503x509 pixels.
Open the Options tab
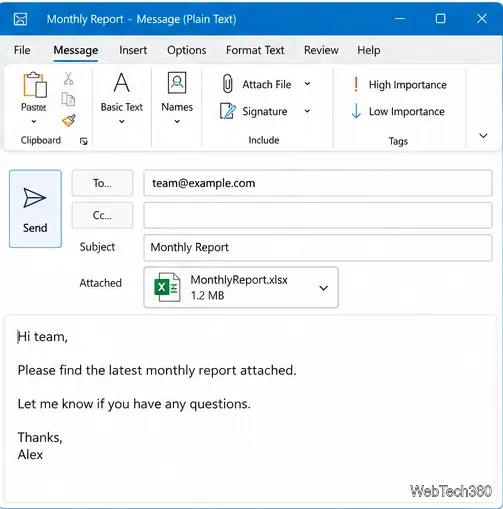(x=187, y=50)
